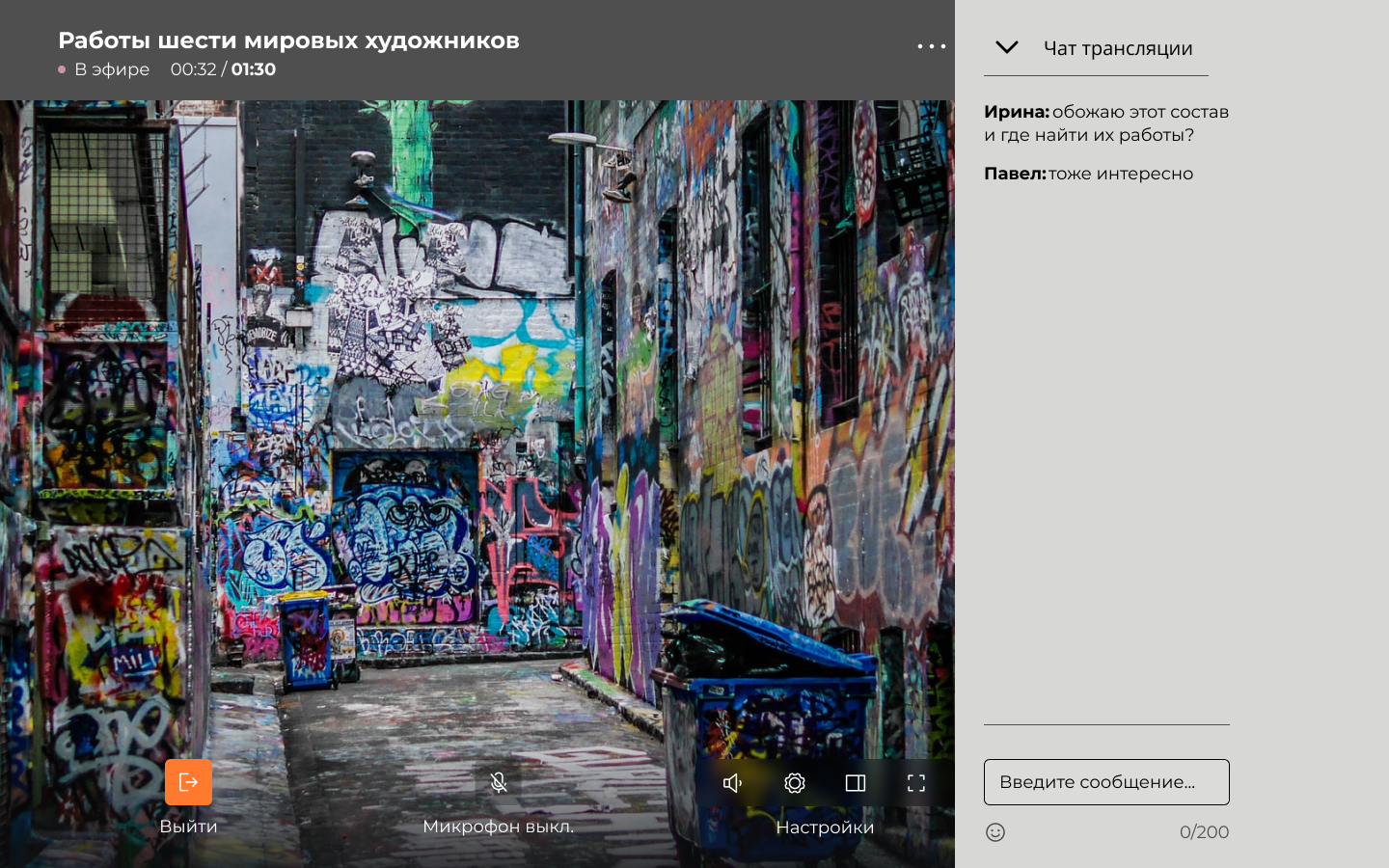
Task: Click the '0/200' character counter
Action: pos(1204,832)
